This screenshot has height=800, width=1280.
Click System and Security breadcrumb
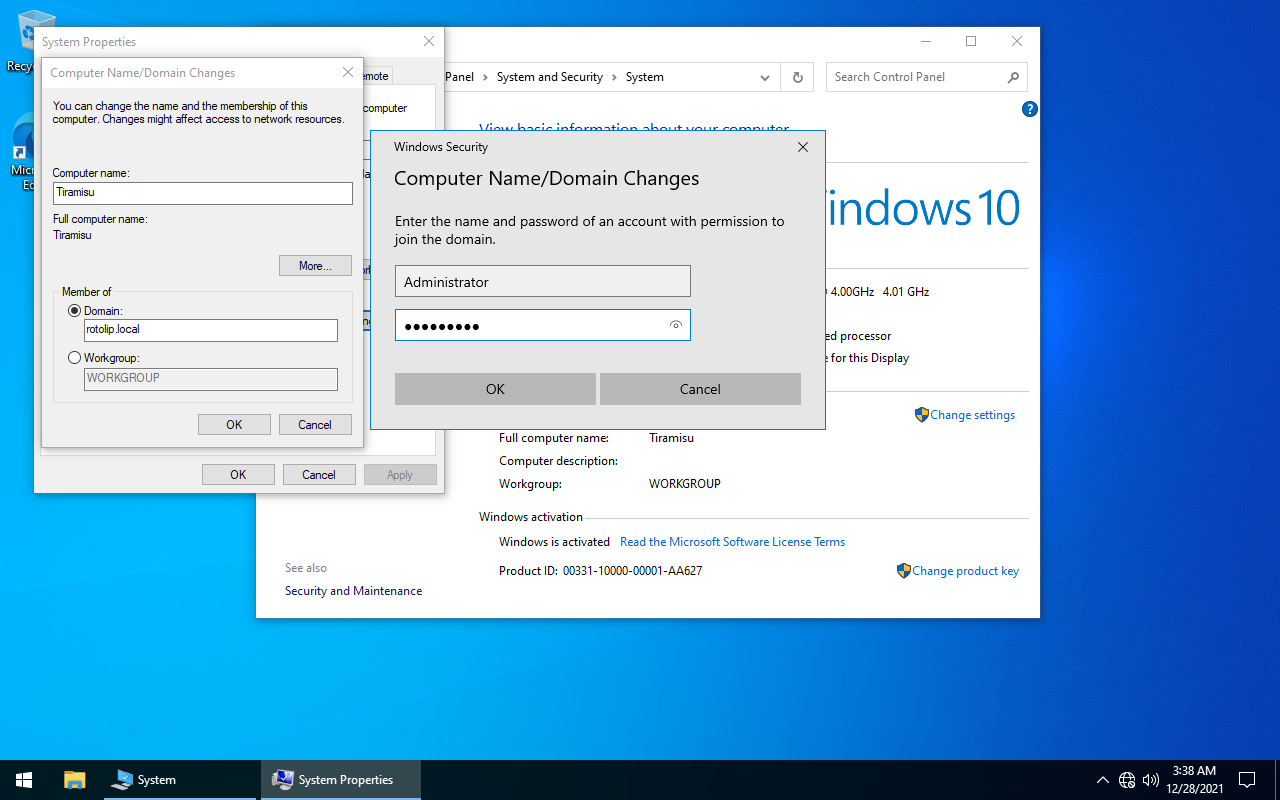[x=549, y=77]
